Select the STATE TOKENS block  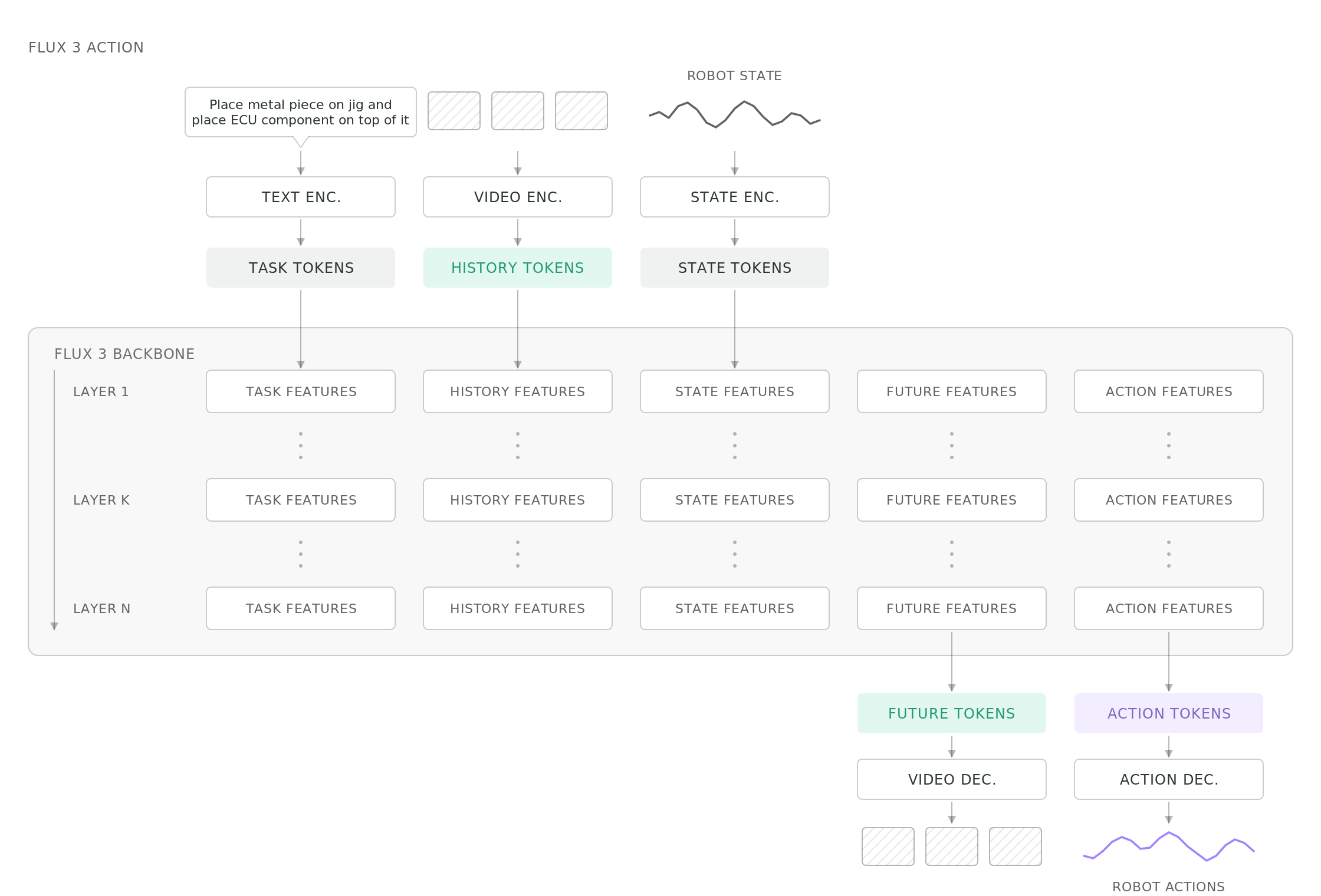pos(735,268)
